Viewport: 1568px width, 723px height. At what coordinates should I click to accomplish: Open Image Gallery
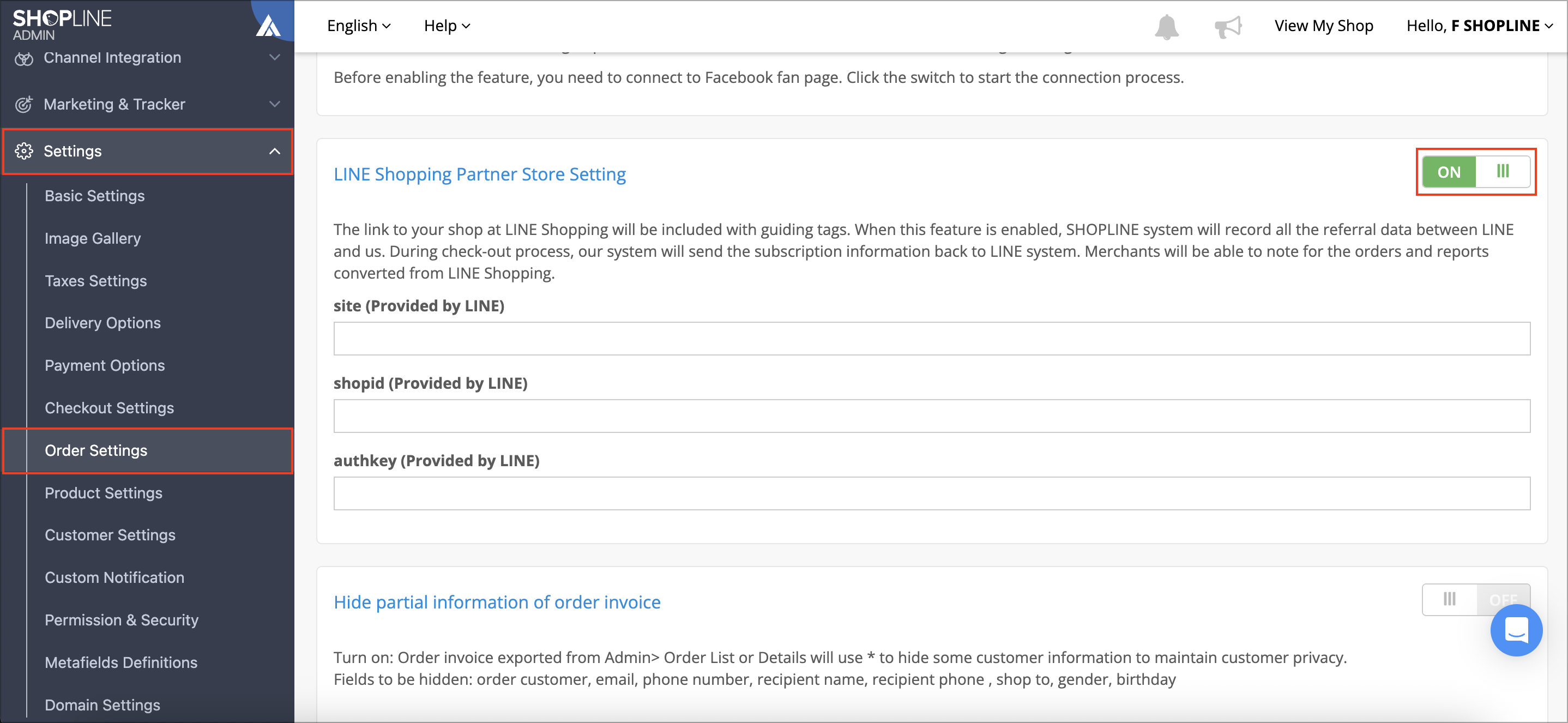[93, 239]
